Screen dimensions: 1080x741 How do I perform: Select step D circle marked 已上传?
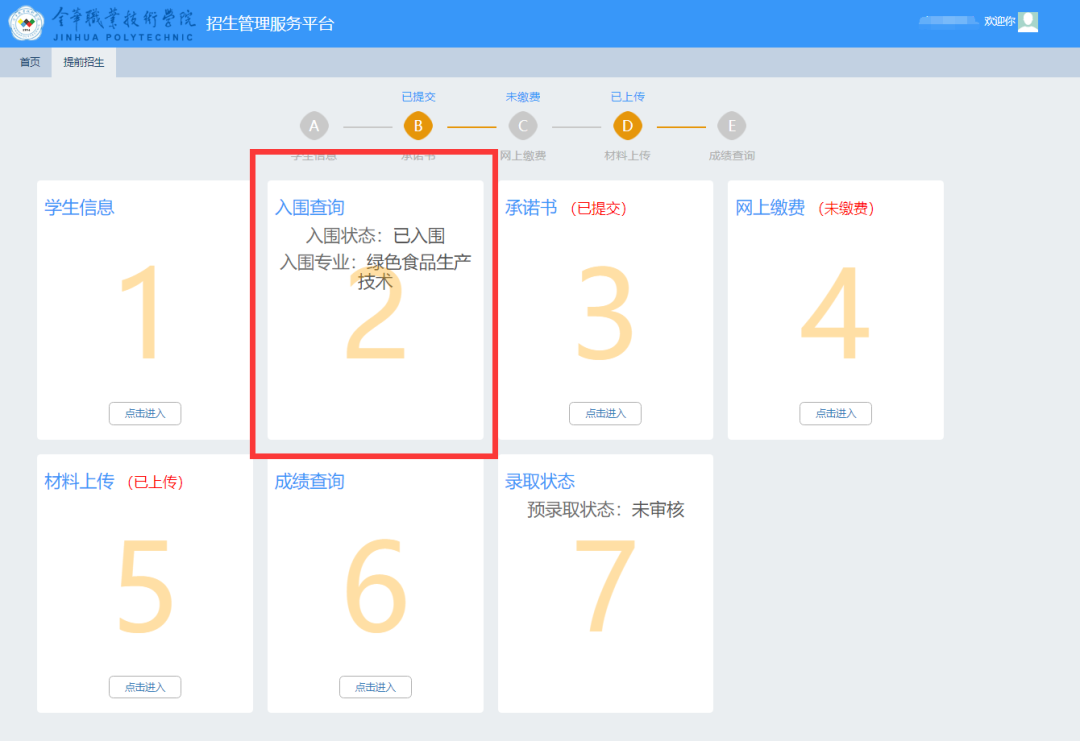pos(627,126)
